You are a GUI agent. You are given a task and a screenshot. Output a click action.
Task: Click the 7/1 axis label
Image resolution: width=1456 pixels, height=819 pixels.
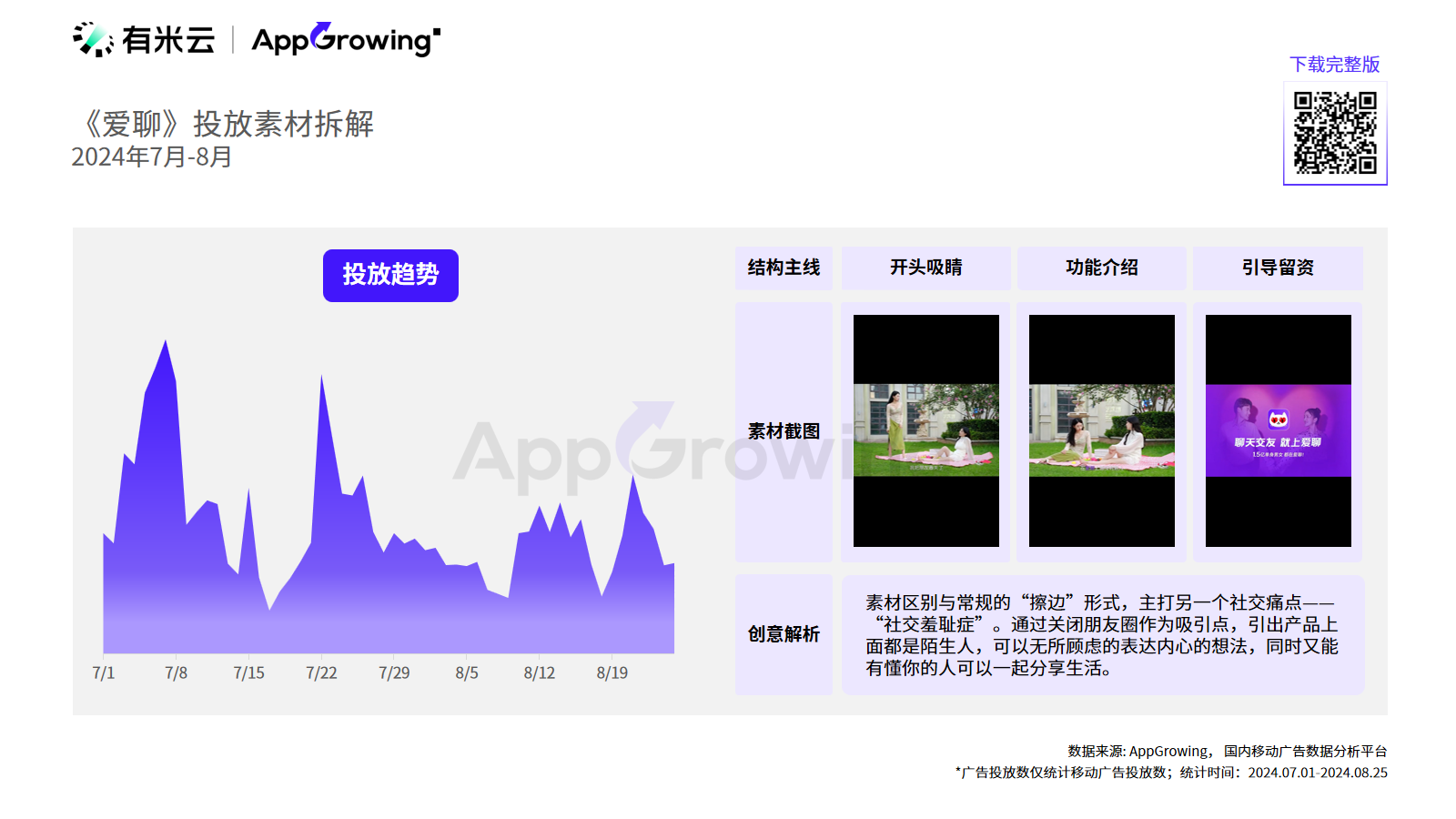(104, 673)
